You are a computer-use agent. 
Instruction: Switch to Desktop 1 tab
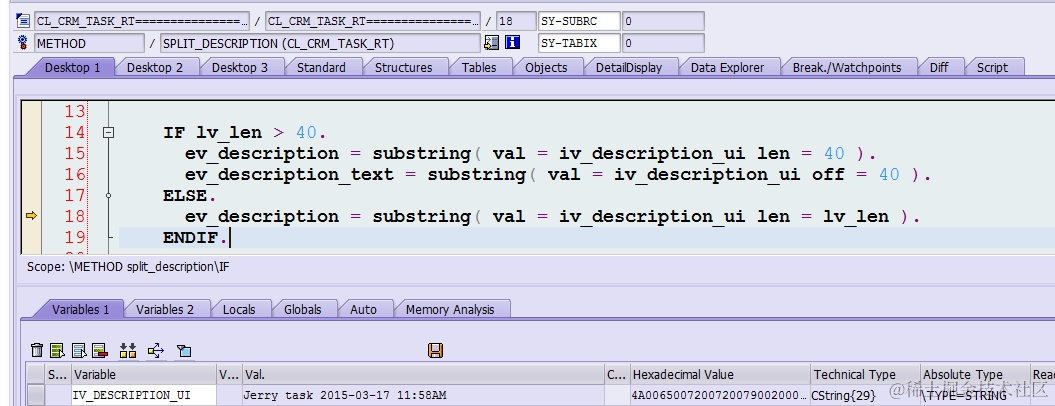pos(72,67)
